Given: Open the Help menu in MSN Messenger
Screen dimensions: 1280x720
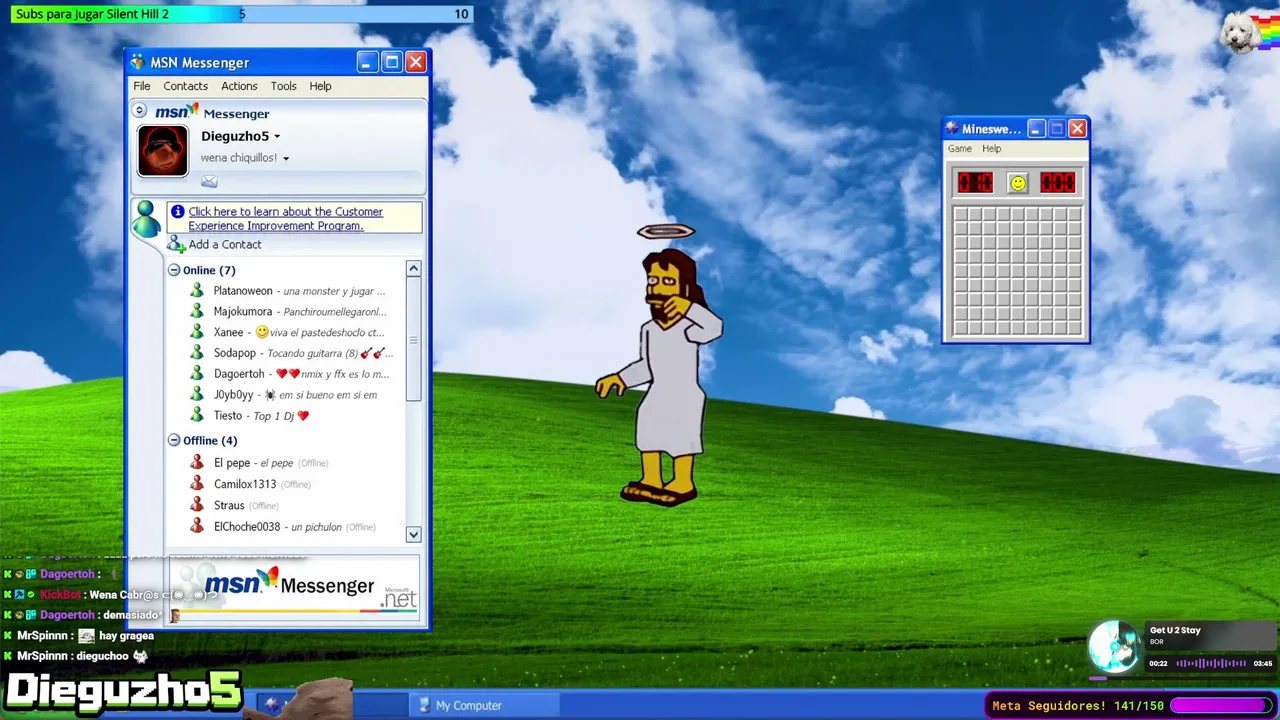Looking at the screenshot, I should 320,86.
